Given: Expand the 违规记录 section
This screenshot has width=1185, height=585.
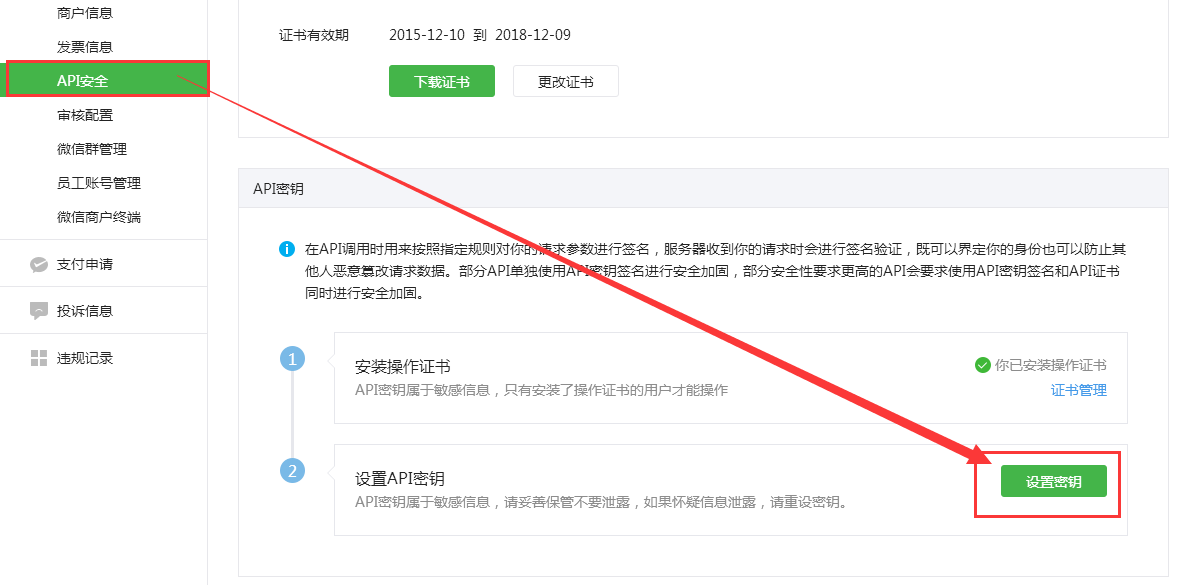Looking at the screenshot, I should pos(85,358).
